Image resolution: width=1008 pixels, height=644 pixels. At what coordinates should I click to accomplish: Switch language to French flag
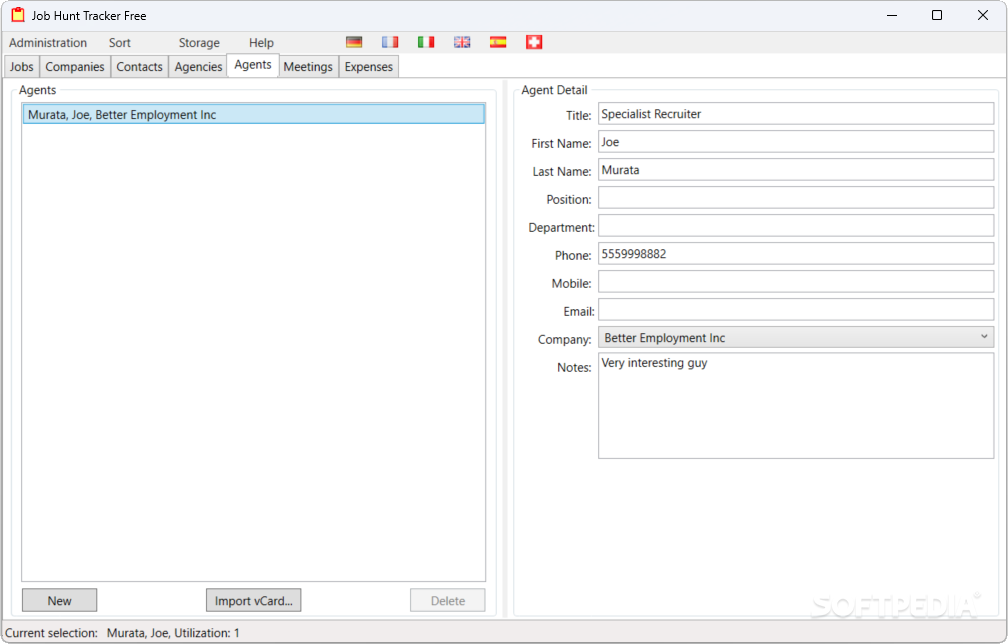[390, 42]
